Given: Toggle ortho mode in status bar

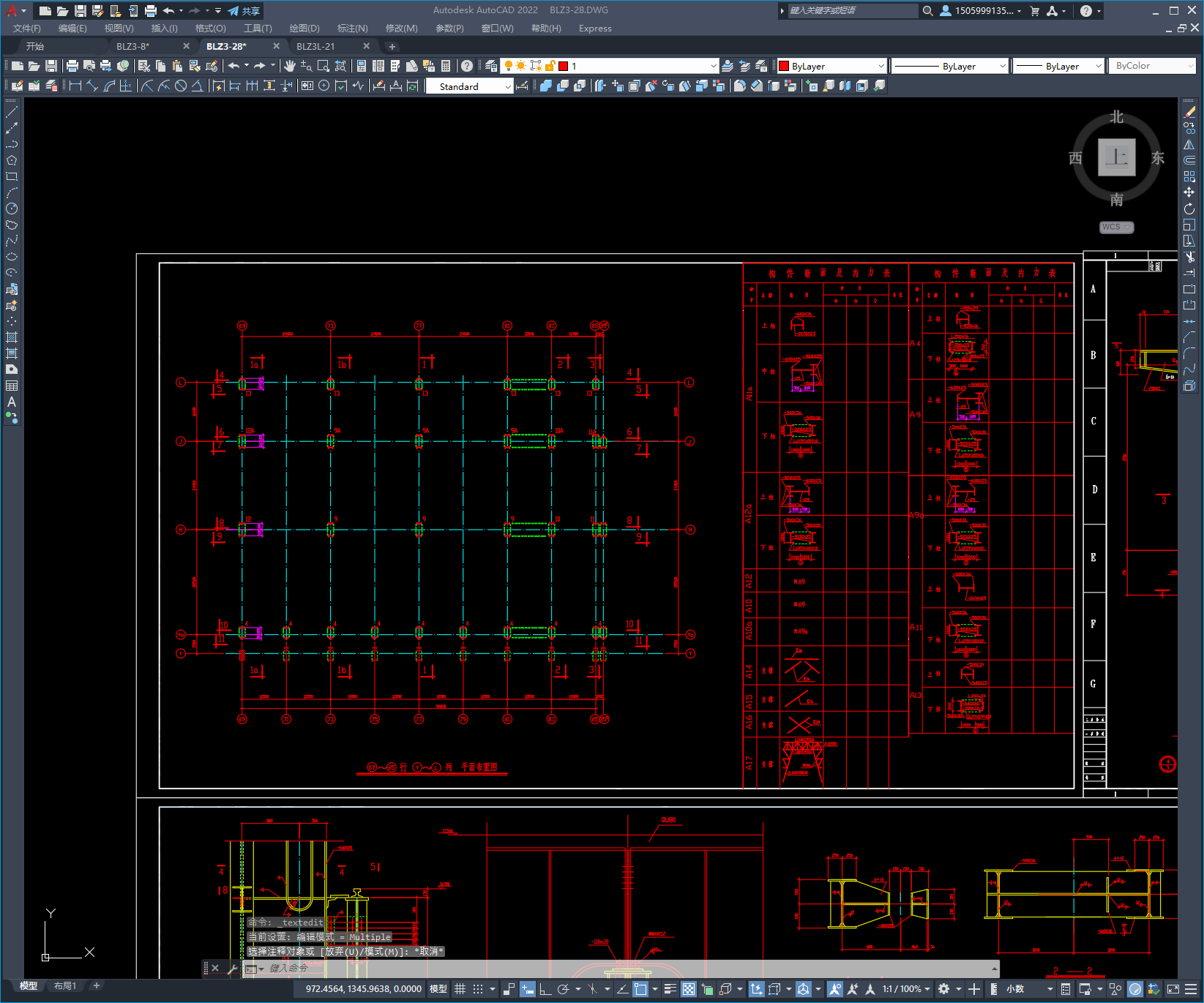Looking at the screenshot, I should [545, 989].
